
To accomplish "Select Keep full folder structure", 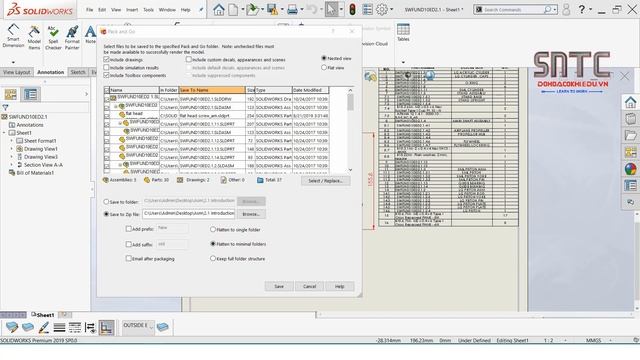I will tap(213, 258).
